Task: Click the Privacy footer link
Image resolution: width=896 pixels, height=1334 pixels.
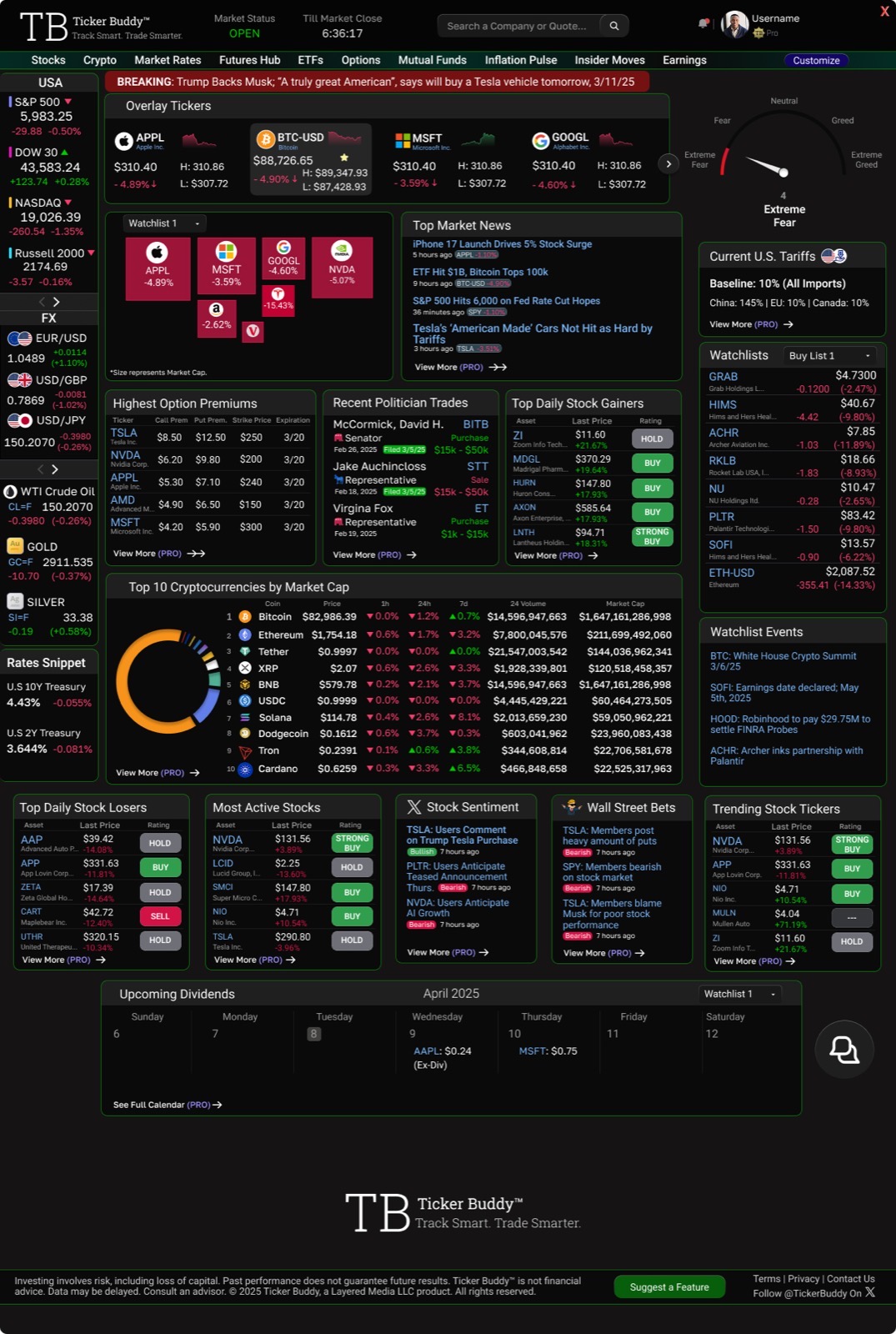Action: (x=803, y=1279)
